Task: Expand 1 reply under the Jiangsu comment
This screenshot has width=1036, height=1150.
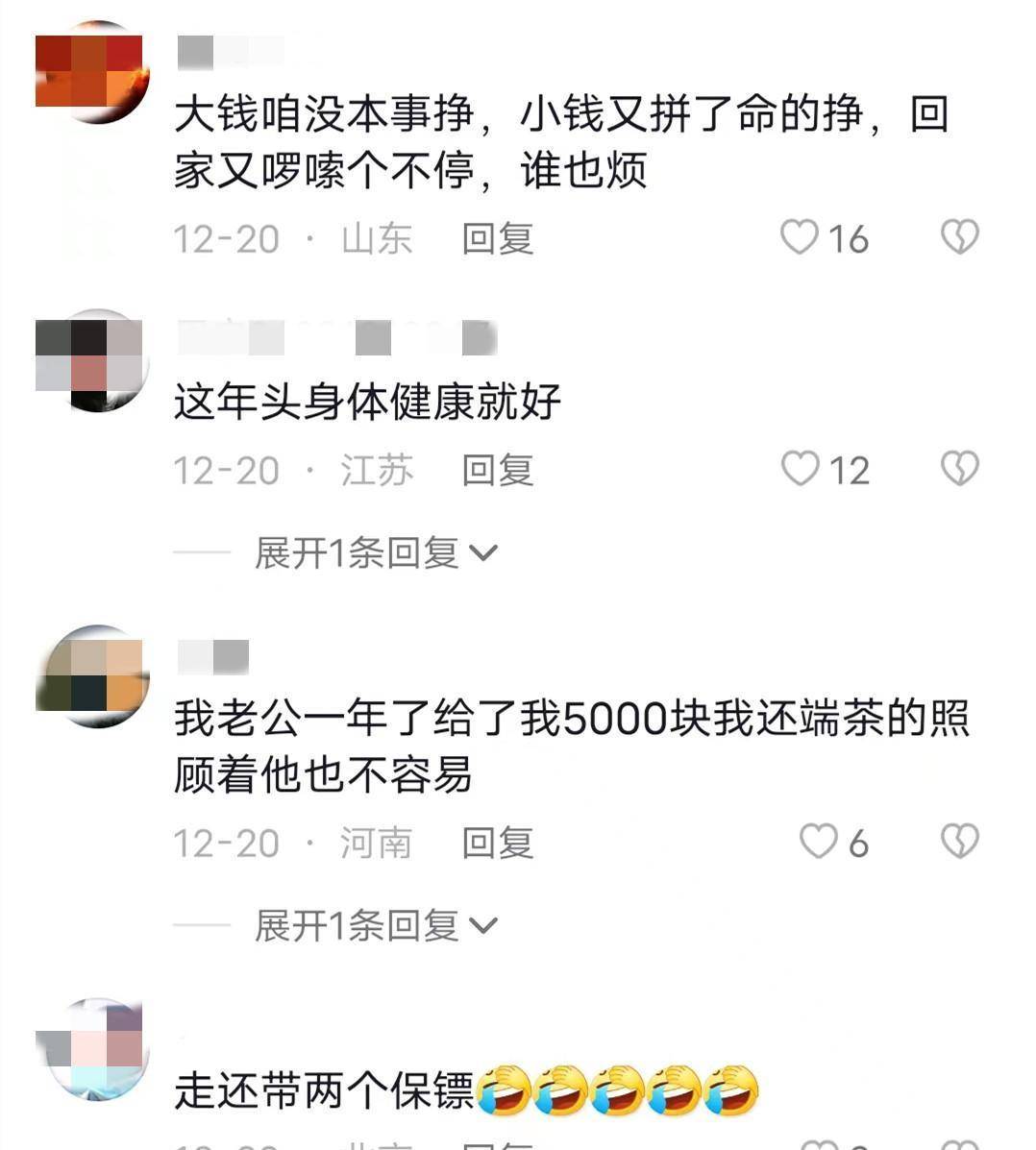Action: coord(376,553)
